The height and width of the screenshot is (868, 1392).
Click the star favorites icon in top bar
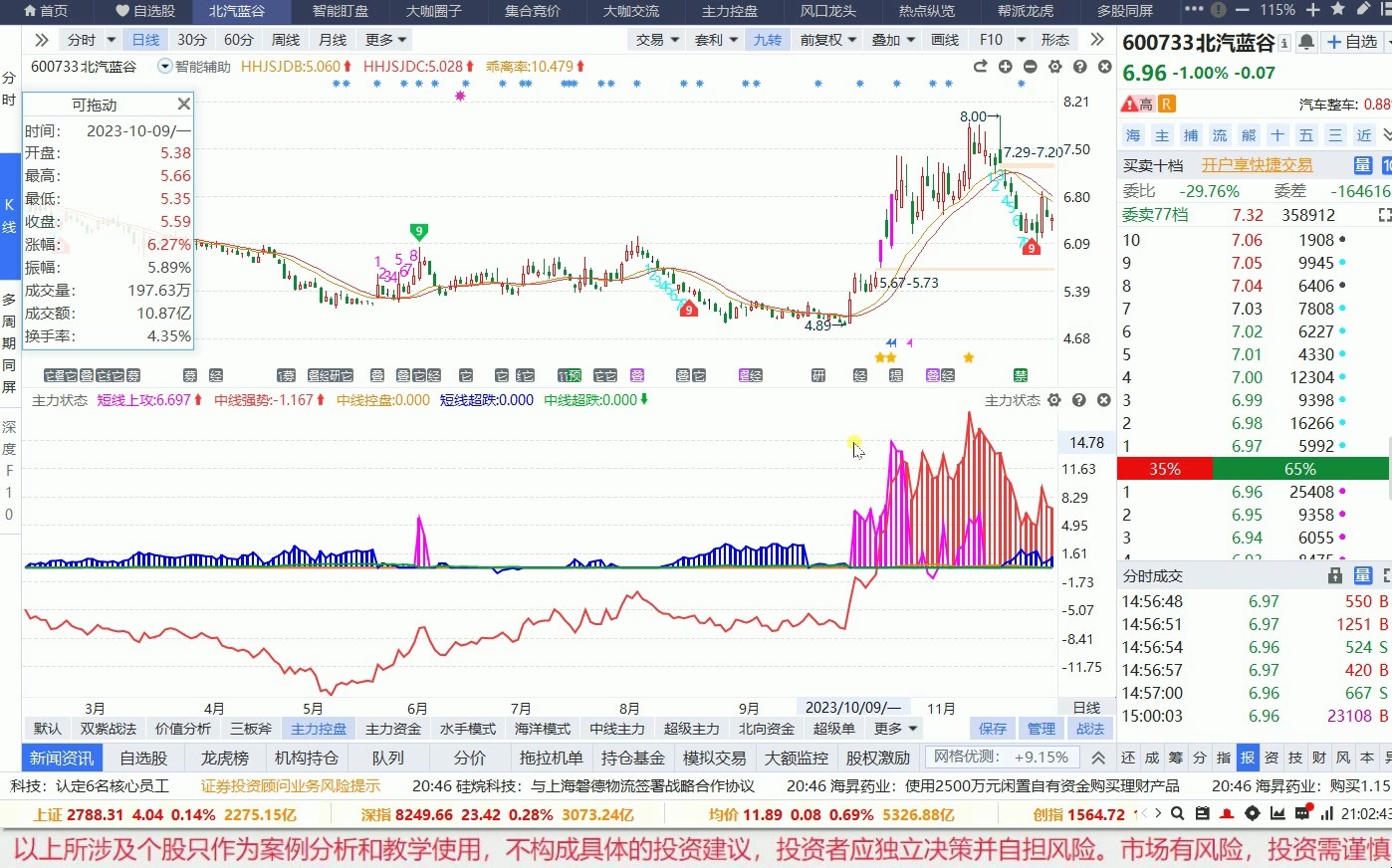pyautogui.click(x=1337, y=10)
